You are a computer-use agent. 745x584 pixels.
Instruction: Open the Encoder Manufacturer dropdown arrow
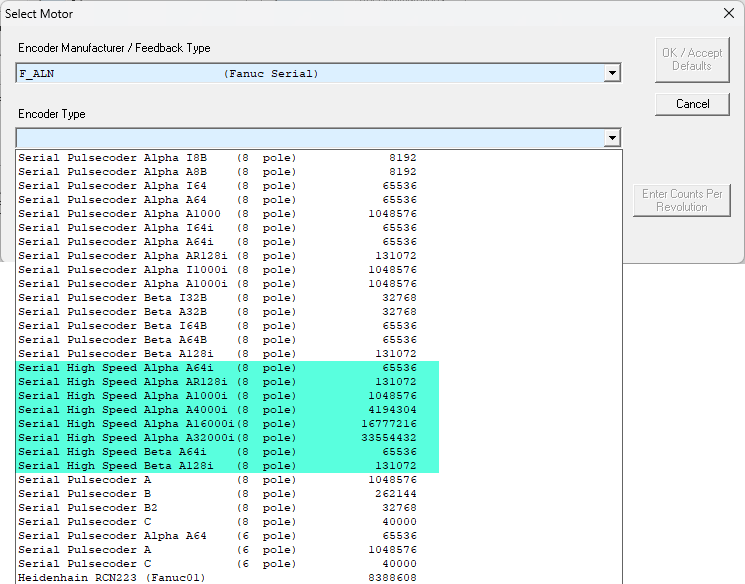(612, 73)
